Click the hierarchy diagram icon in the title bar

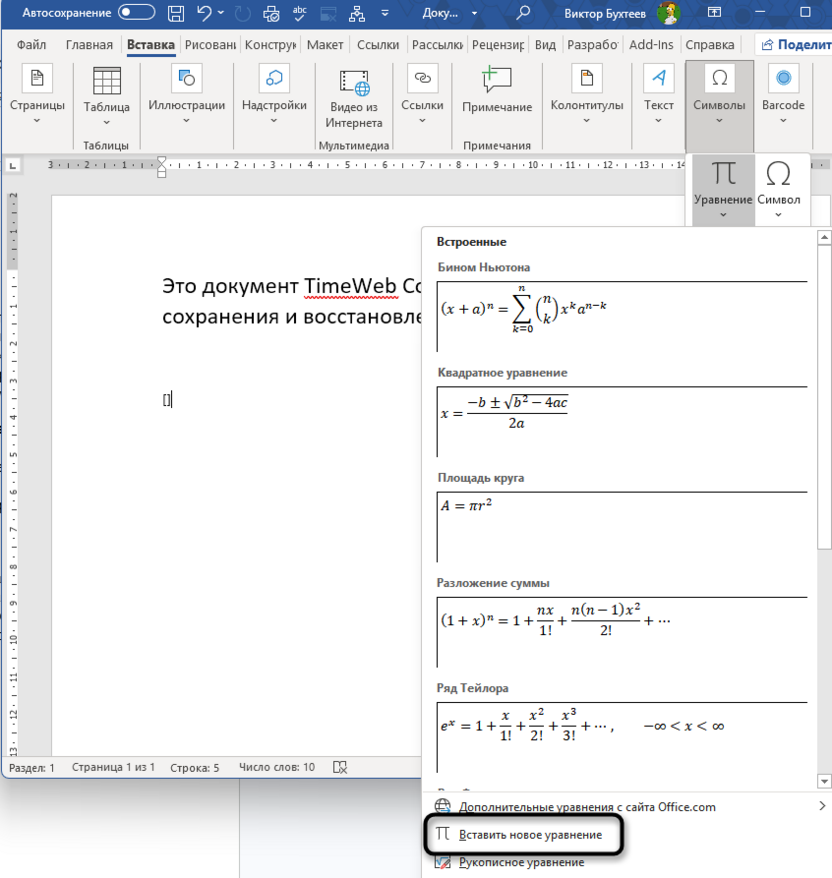(x=357, y=13)
